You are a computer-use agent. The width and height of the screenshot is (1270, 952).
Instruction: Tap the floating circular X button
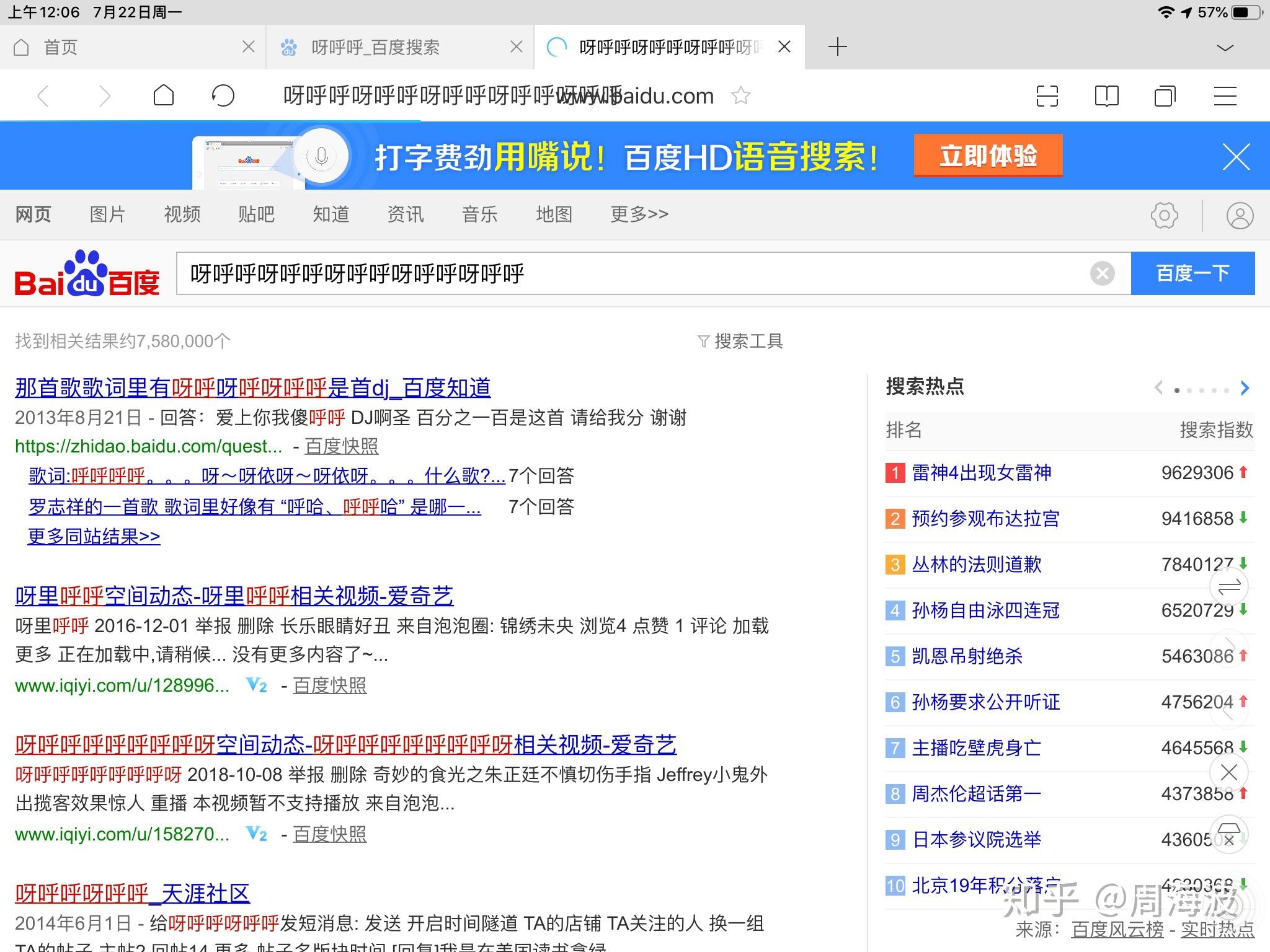tap(1229, 772)
